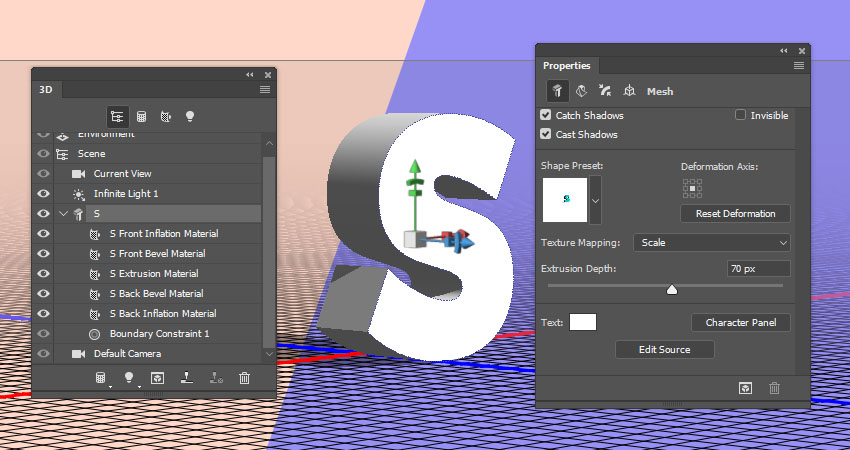Open the Deform properties icon

click(579, 91)
